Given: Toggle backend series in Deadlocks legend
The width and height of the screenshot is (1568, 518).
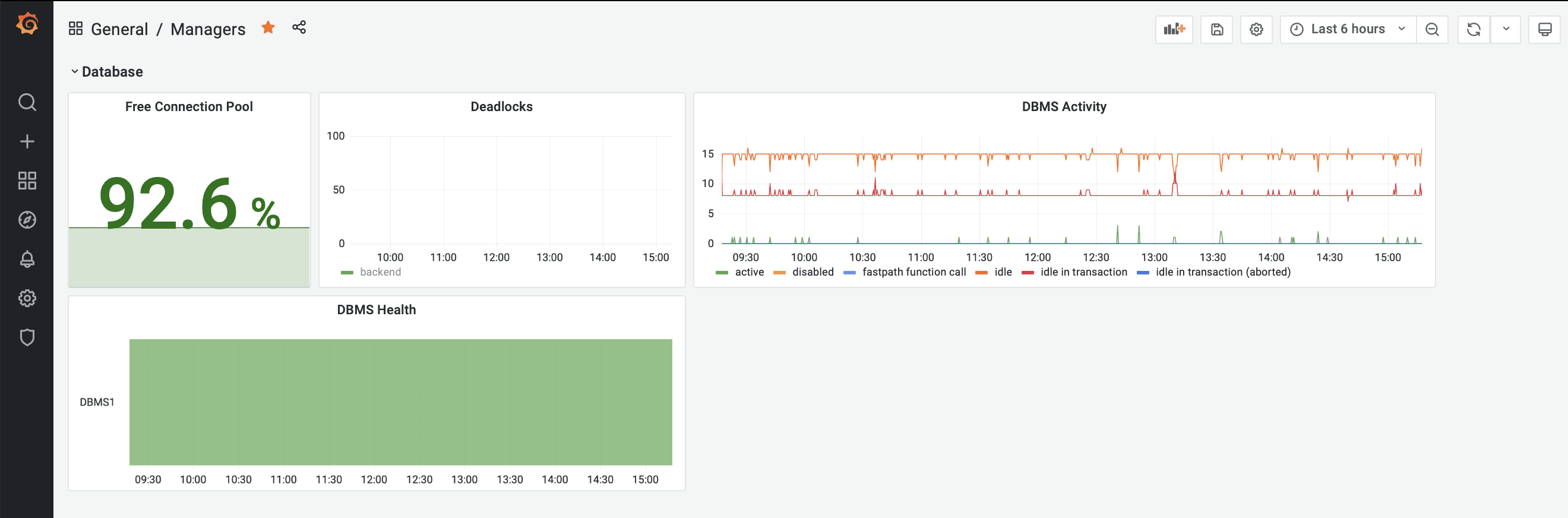Looking at the screenshot, I should tap(381, 272).
